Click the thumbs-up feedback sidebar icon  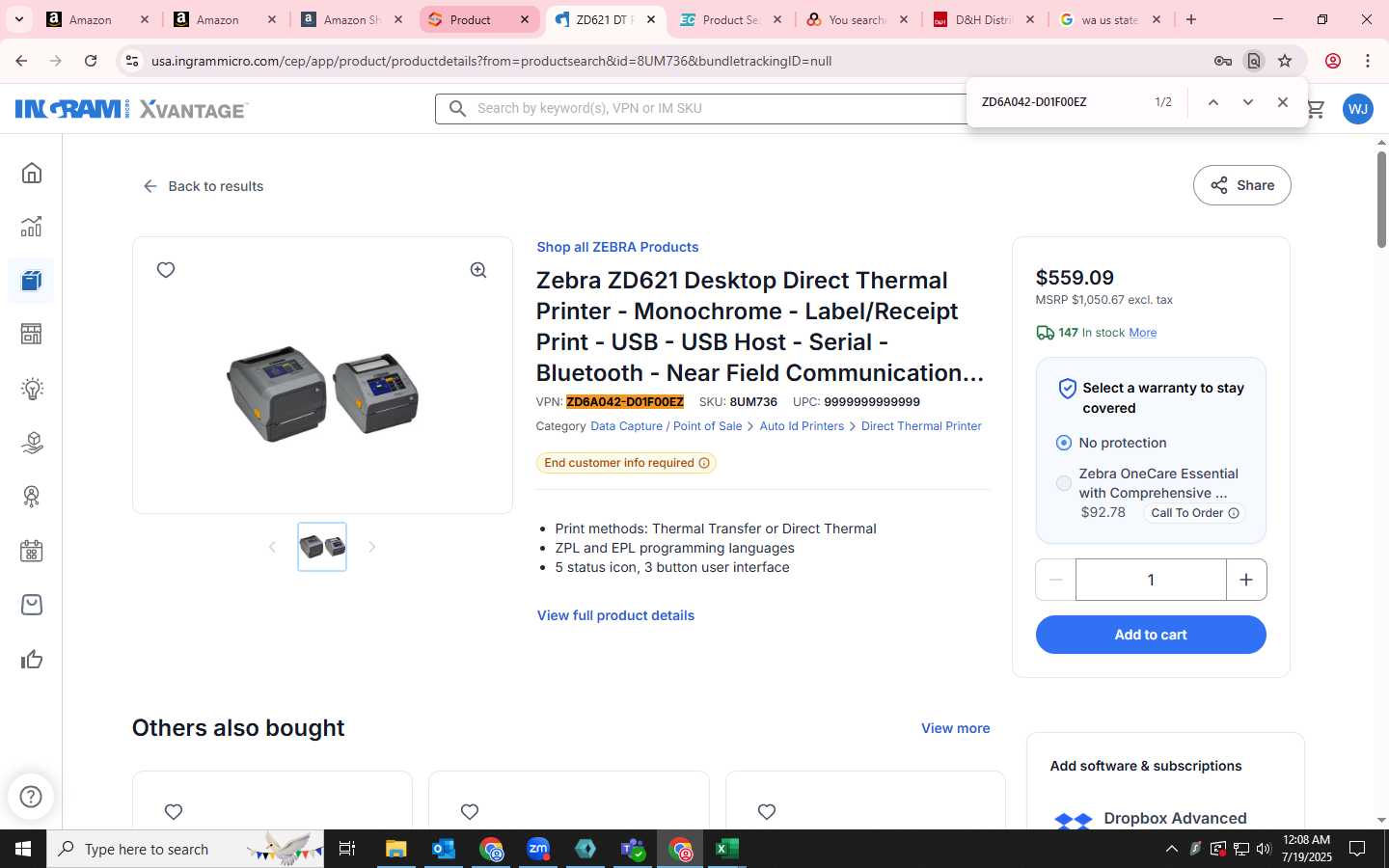(x=32, y=660)
